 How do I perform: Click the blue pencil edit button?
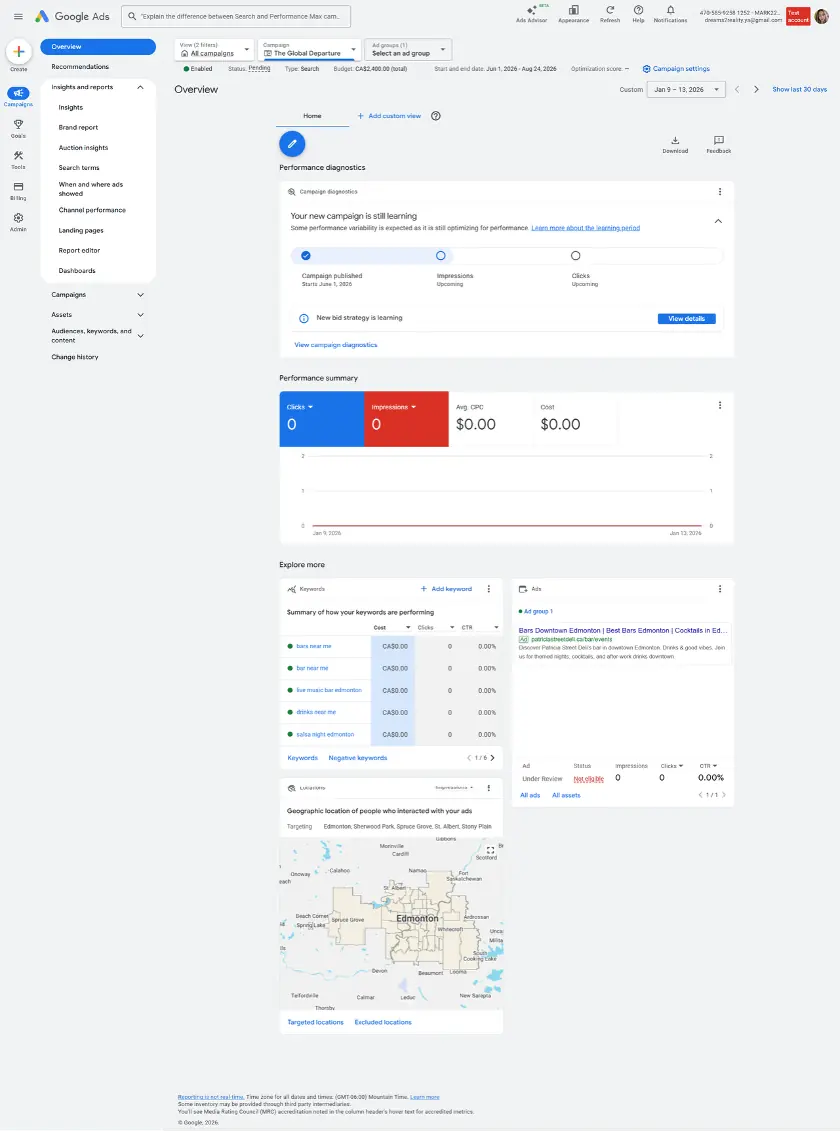pyautogui.click(x=292, y=144)
